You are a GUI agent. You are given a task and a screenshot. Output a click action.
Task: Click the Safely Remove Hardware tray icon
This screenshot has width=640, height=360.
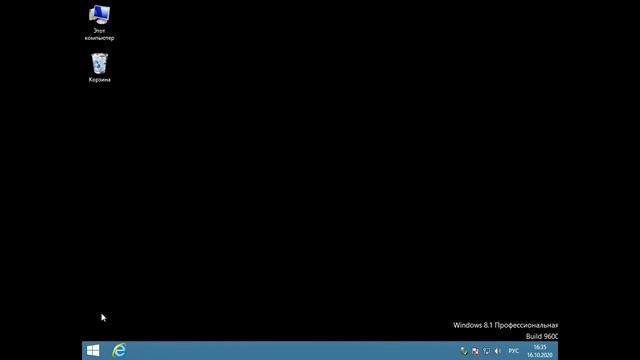(464, 351)
